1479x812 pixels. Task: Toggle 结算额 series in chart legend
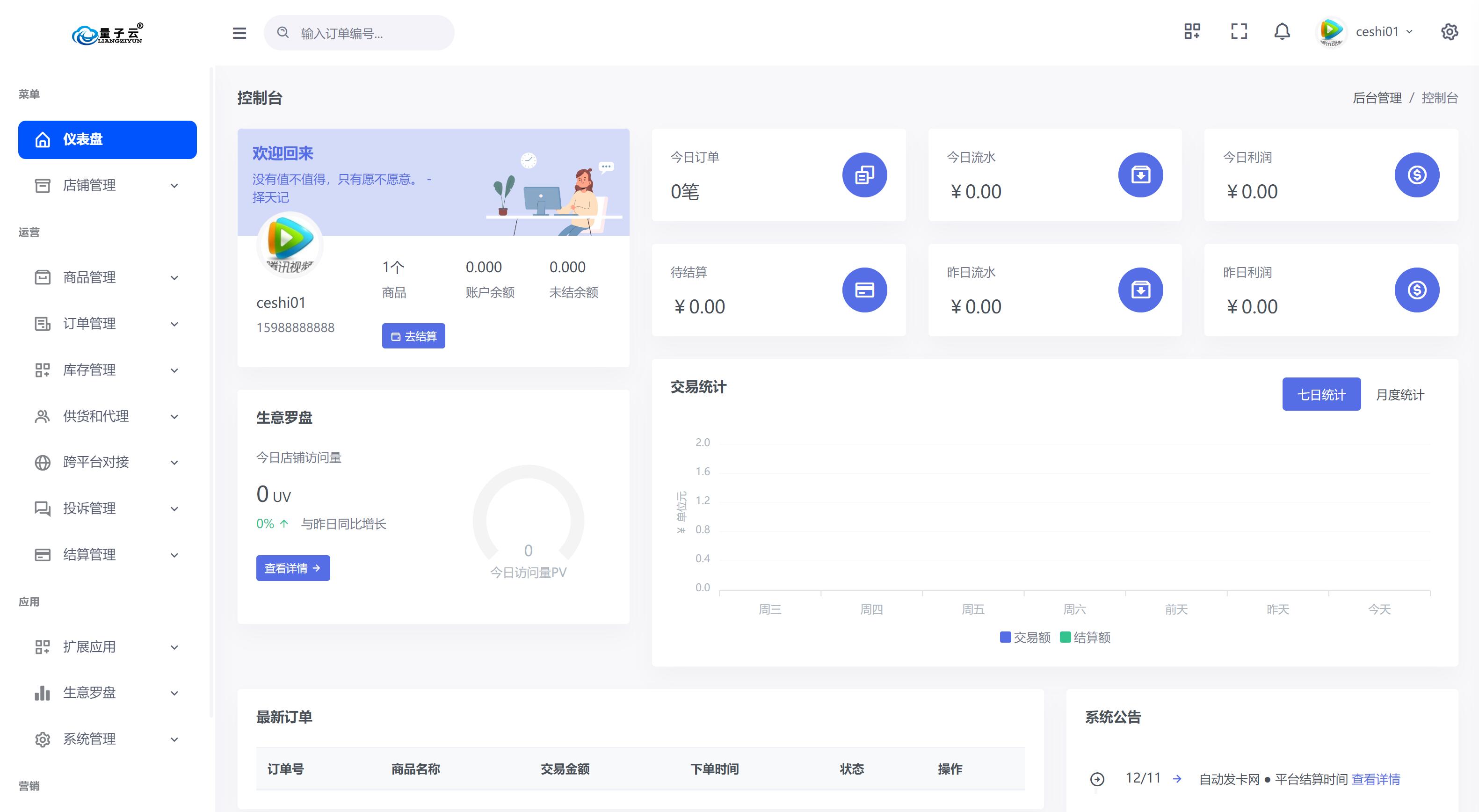(1086, 637)
